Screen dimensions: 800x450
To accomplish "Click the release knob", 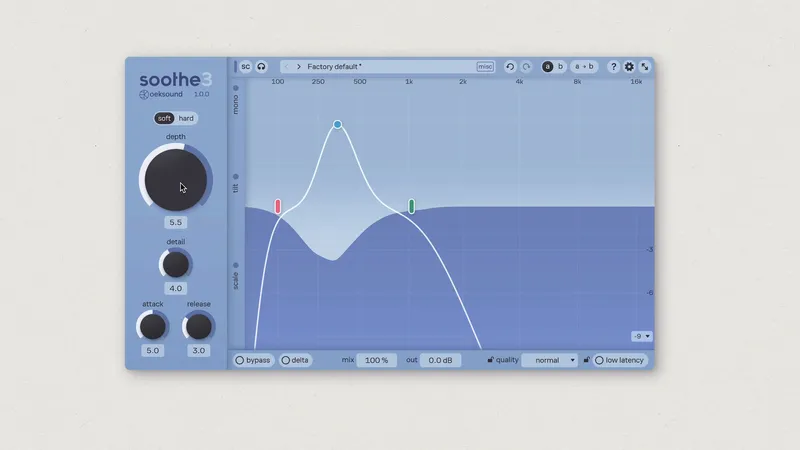I will [198, 327].
